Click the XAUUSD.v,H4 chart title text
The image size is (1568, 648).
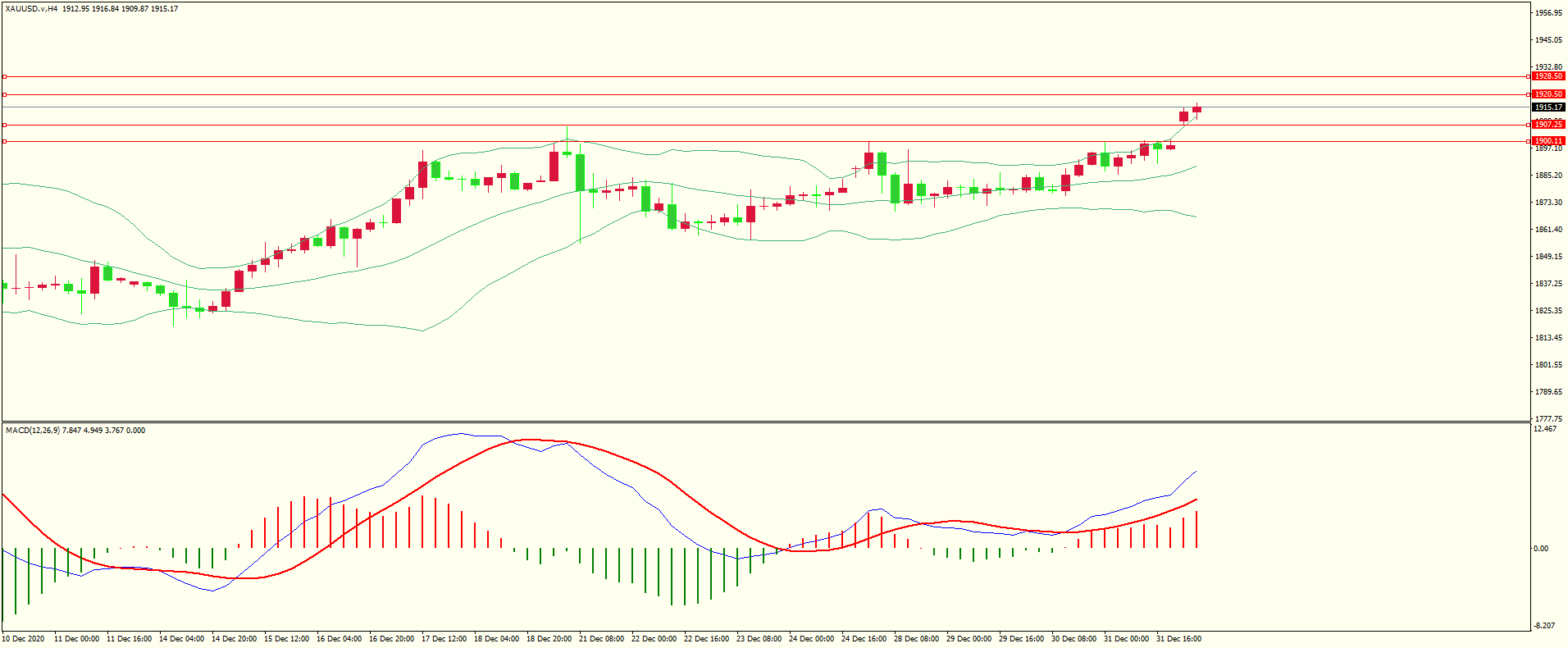(31, 9)
